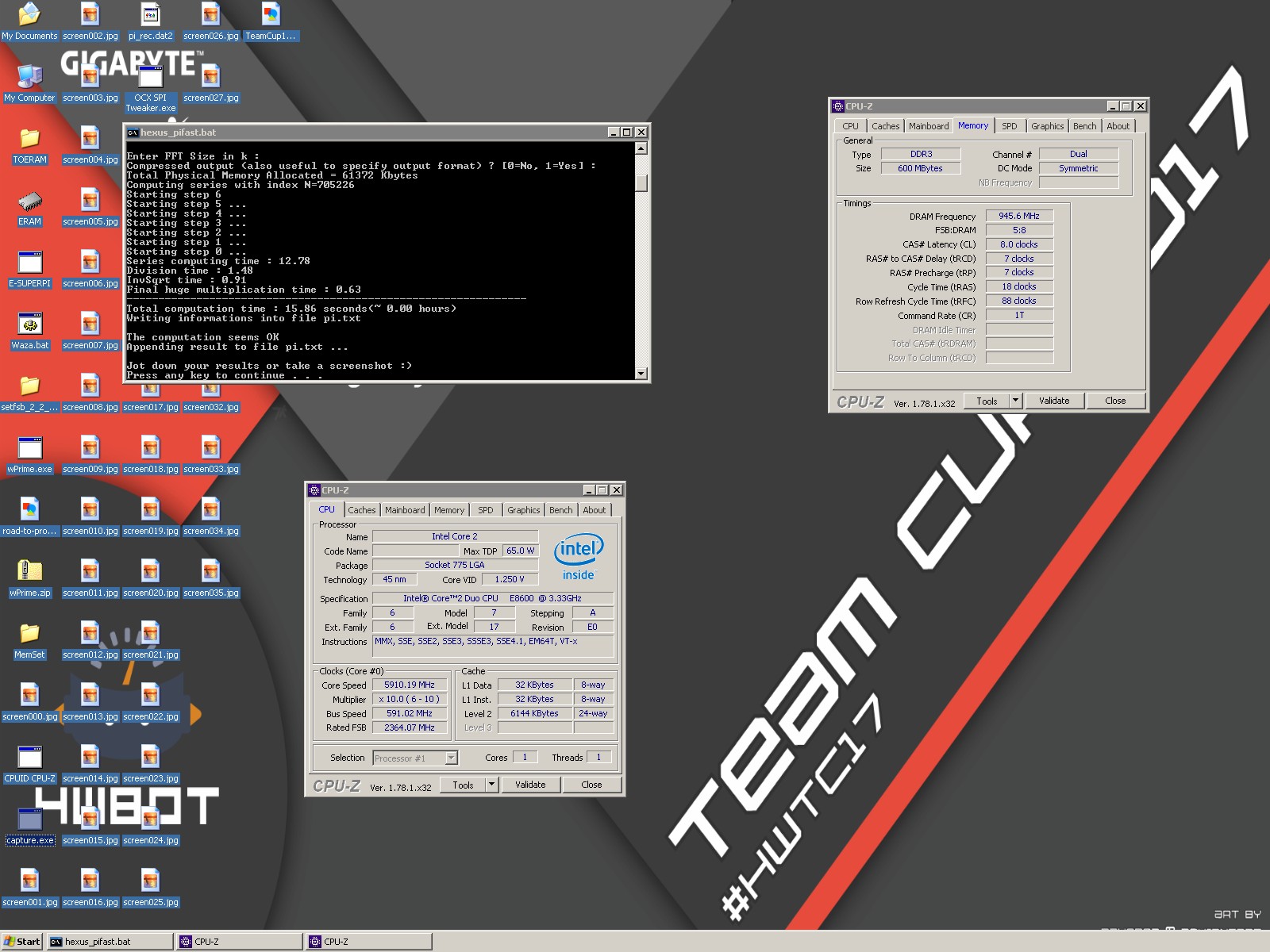Click Validate in CPU-Z CPU window
Image resolution: width=1270 pixels, height=952 pixels.
(x=530, y=785)
